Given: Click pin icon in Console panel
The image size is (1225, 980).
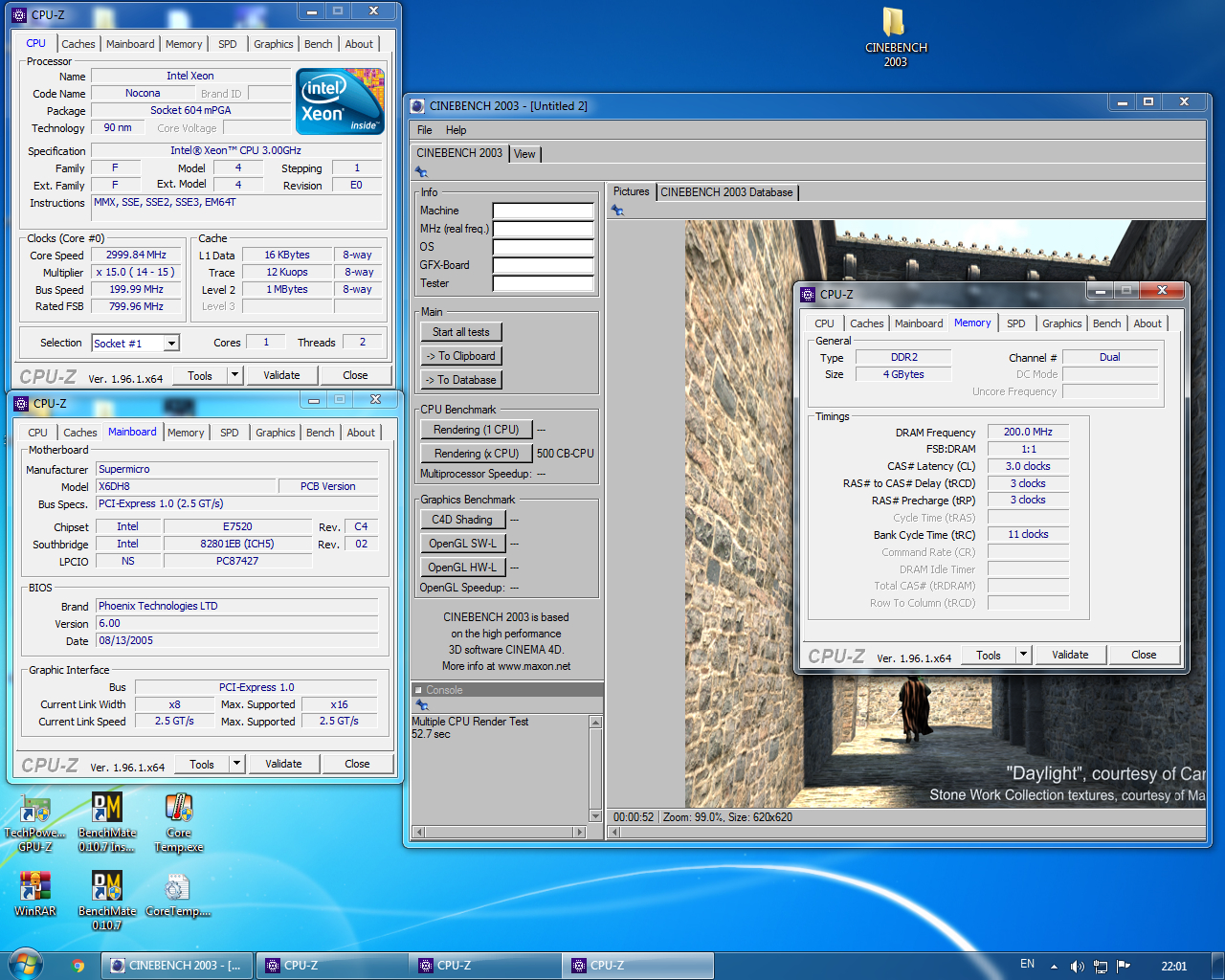Looking at the screenshot, I should (421, 704).
